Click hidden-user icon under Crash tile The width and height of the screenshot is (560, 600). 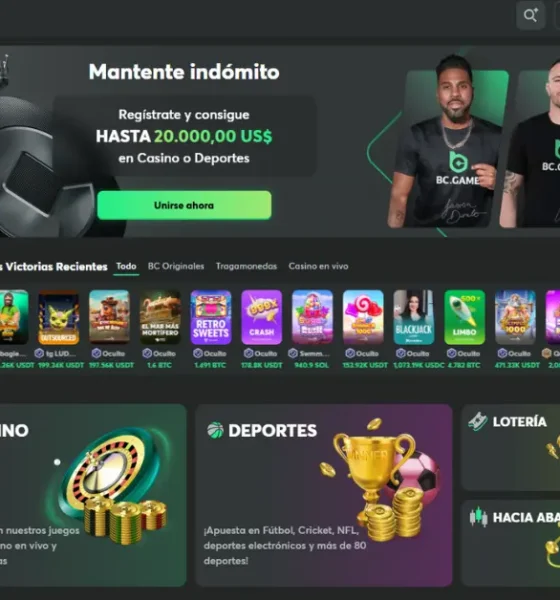(x=248, y=353)
